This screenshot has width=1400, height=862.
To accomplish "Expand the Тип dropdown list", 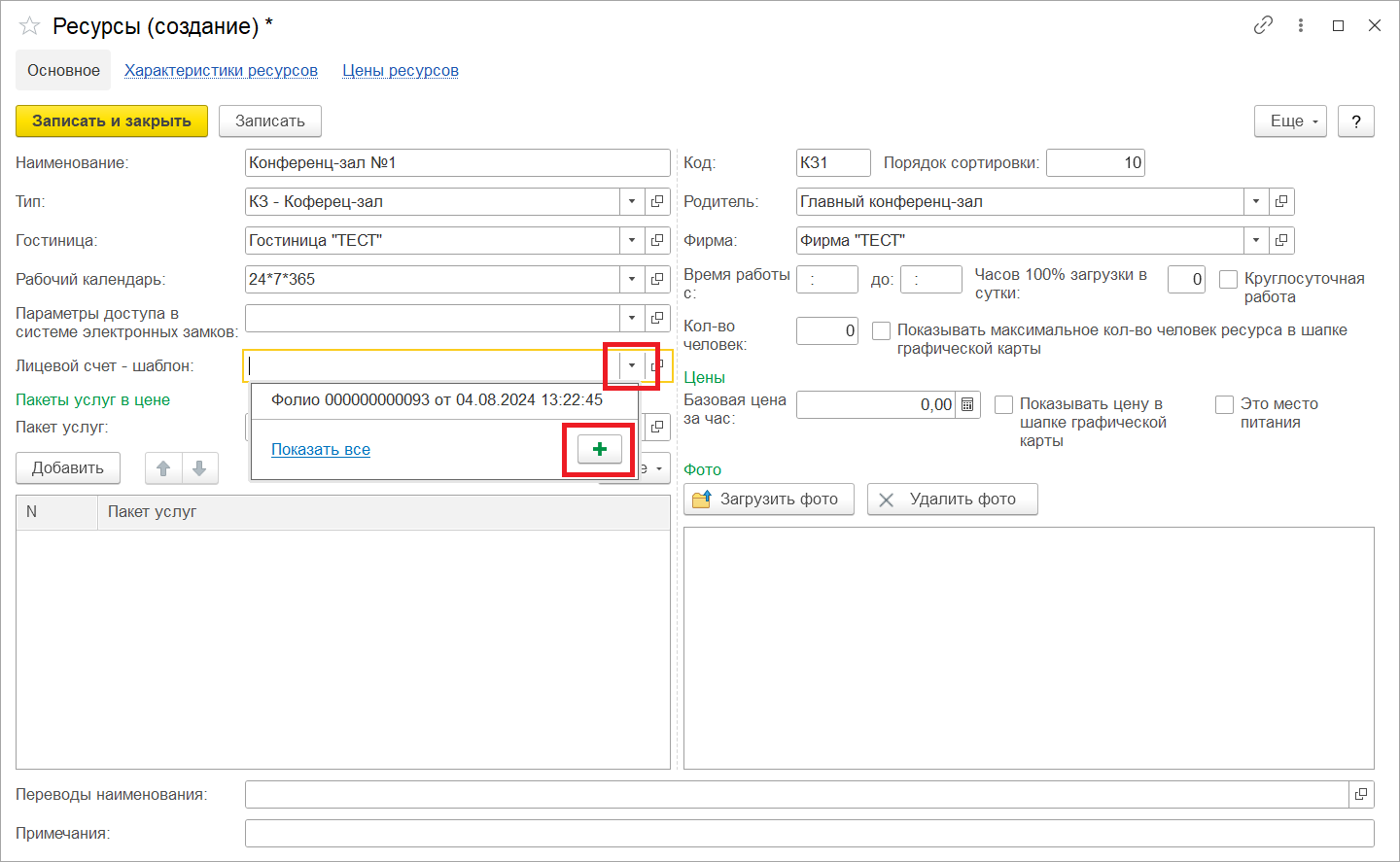I will point(632,201).
